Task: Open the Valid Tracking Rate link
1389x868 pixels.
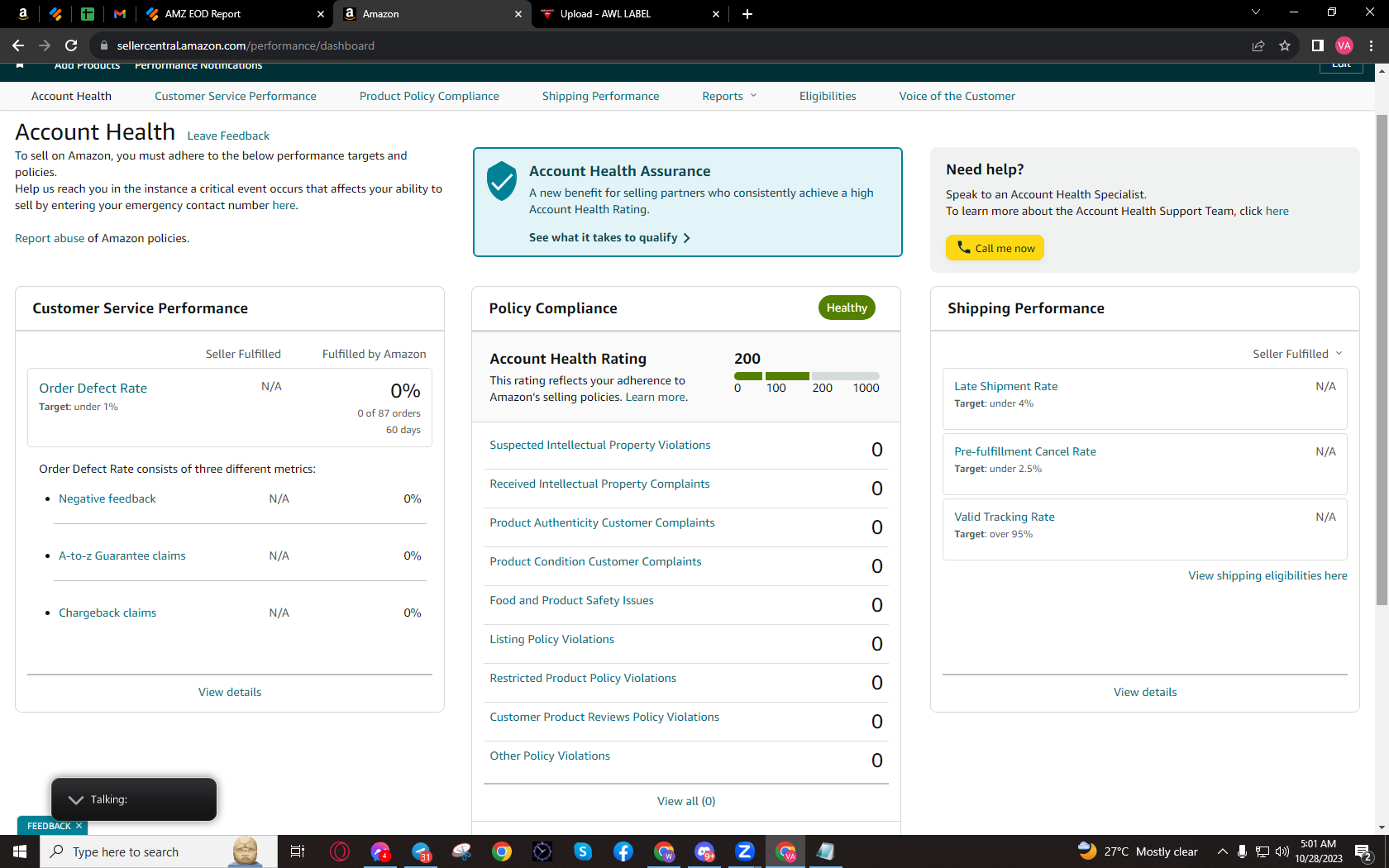Action: (1005, 517)
